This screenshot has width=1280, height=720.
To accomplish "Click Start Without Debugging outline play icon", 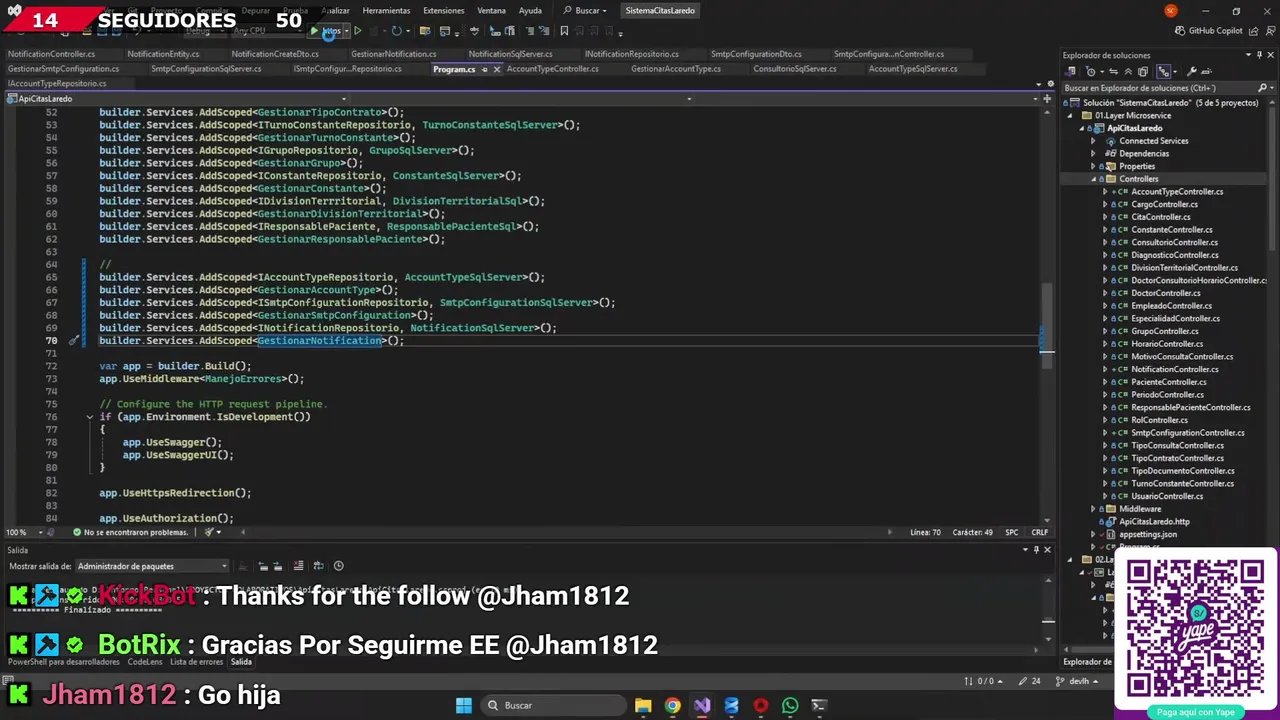I will [x=358, y=31].
